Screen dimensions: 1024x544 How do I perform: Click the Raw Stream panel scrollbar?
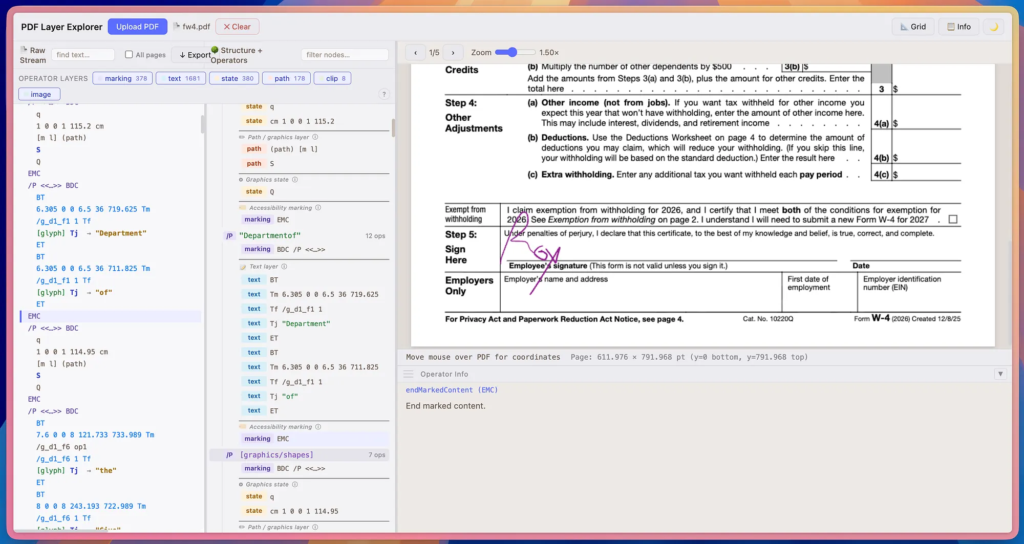pos(202,124)
